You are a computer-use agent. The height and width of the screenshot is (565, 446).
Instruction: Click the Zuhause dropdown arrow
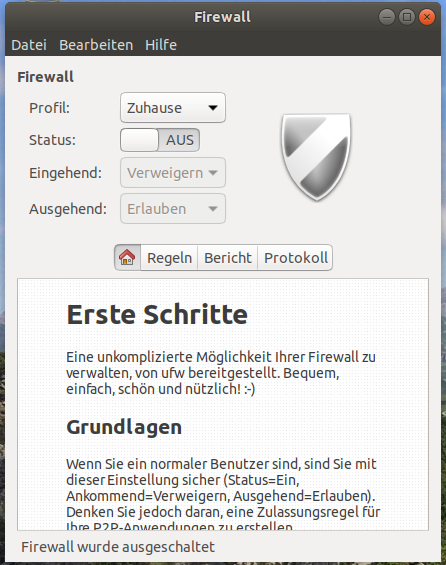point(213,108)
